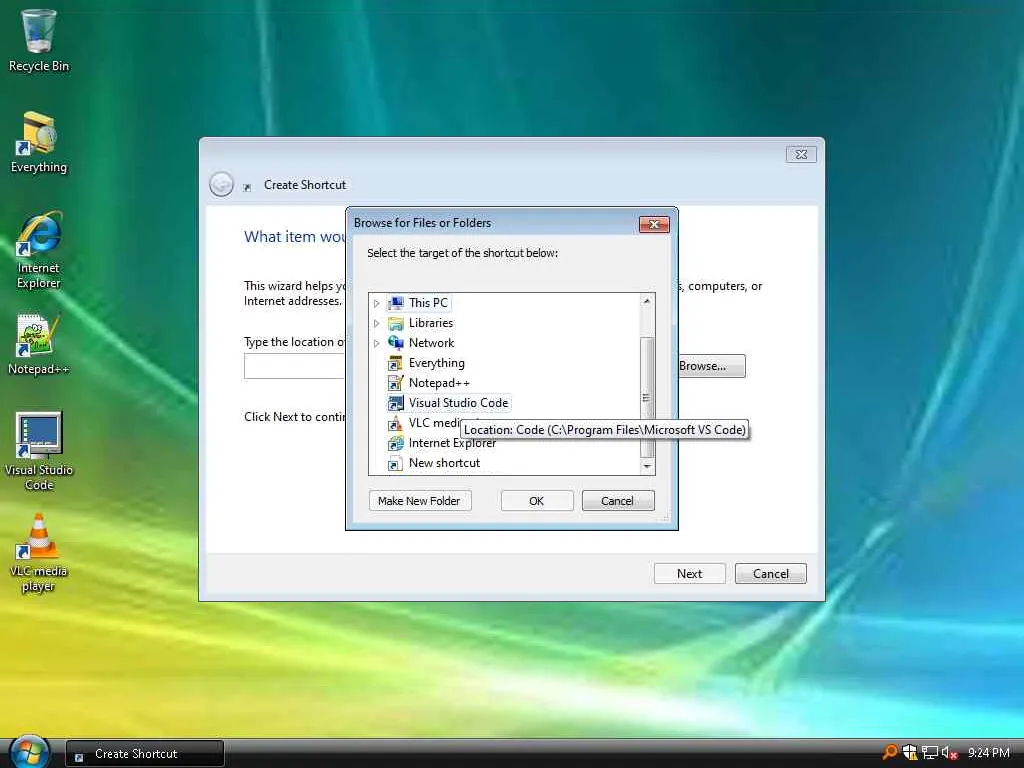Viewport: 1024px width, 768px height.
Task: Click the Everything search tray icon
Action: click(x=889, y=752)
